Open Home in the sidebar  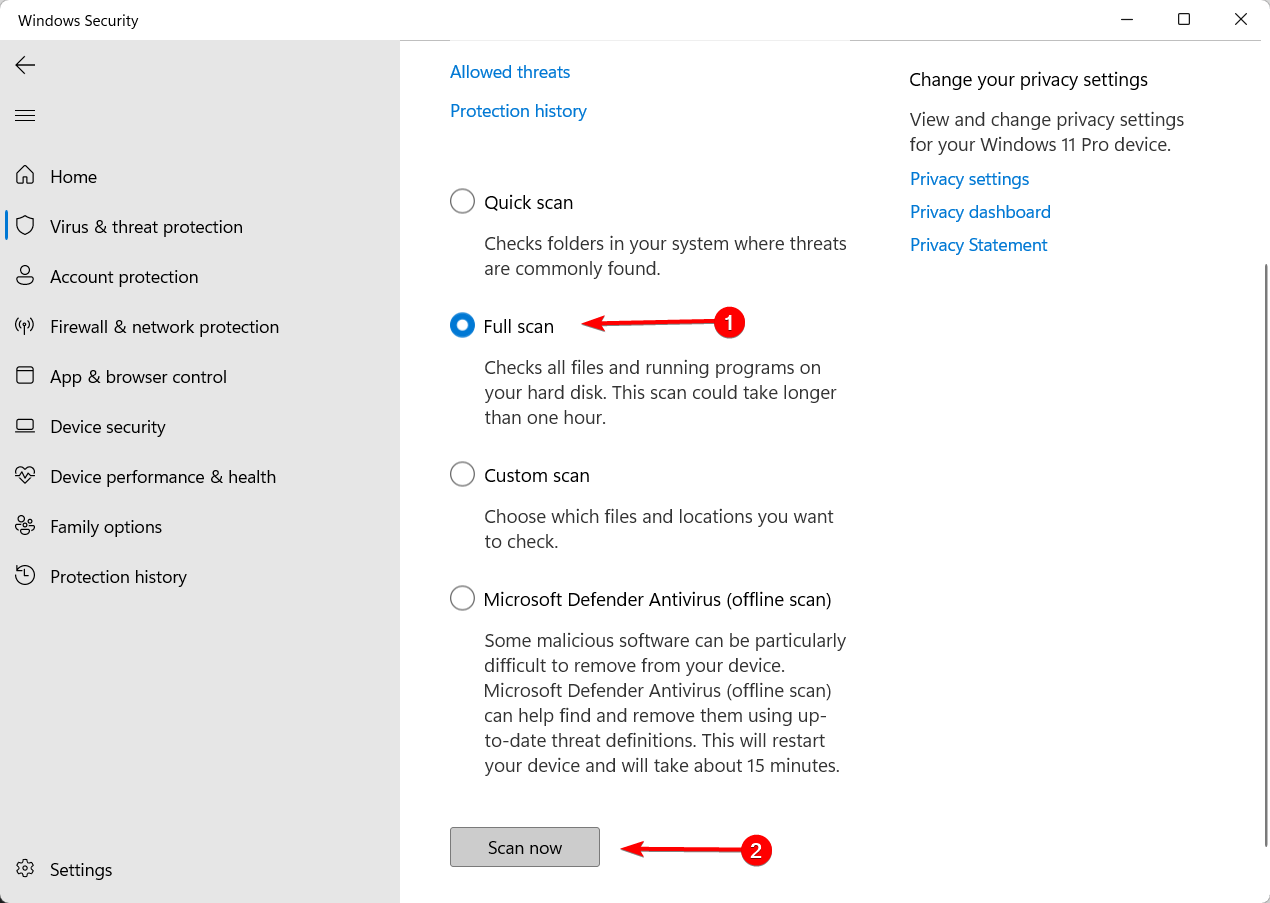pos(200,176)
